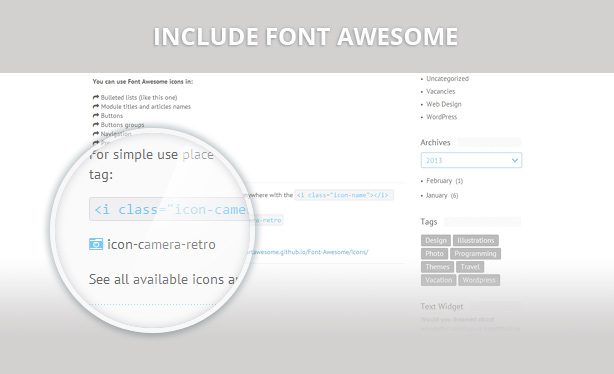Image resolution: width=614 pixels, height=374 pixels.
Task: Click arrow icon next to Buttons item
Action: (x=96, y=116)
